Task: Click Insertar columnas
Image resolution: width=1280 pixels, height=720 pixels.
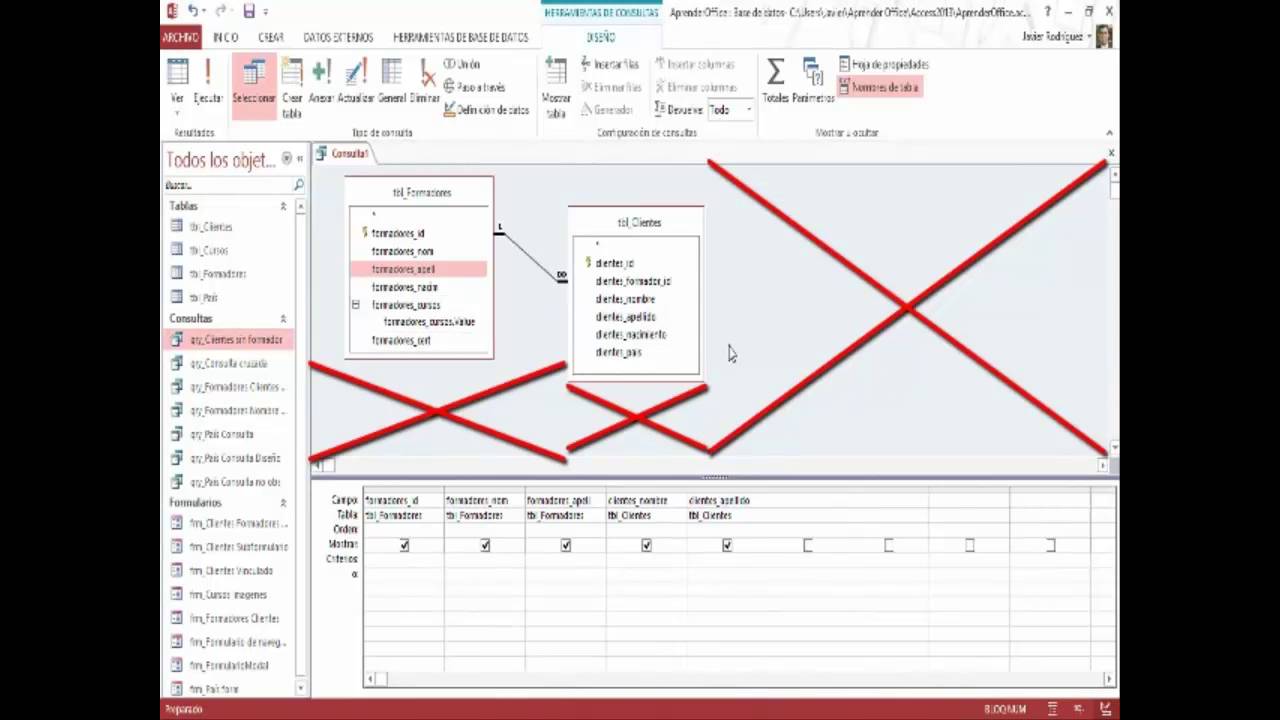Action: [694, 65]
